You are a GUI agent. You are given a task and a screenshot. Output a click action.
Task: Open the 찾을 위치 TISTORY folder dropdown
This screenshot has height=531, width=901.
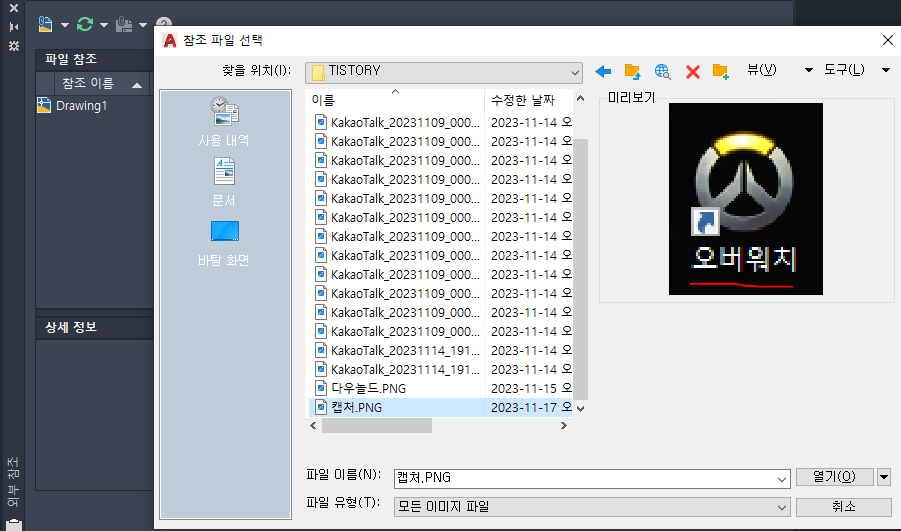pos(444,72)
